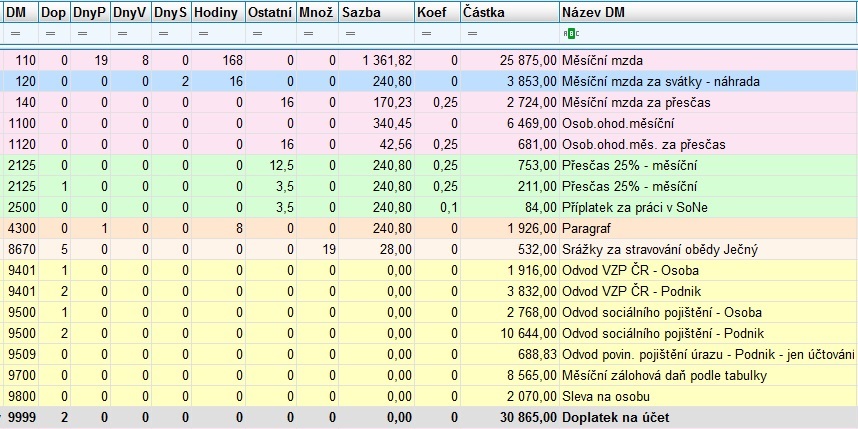Select the Doplatek na účet row
858x429 pixels.
[x=620, y=416]
